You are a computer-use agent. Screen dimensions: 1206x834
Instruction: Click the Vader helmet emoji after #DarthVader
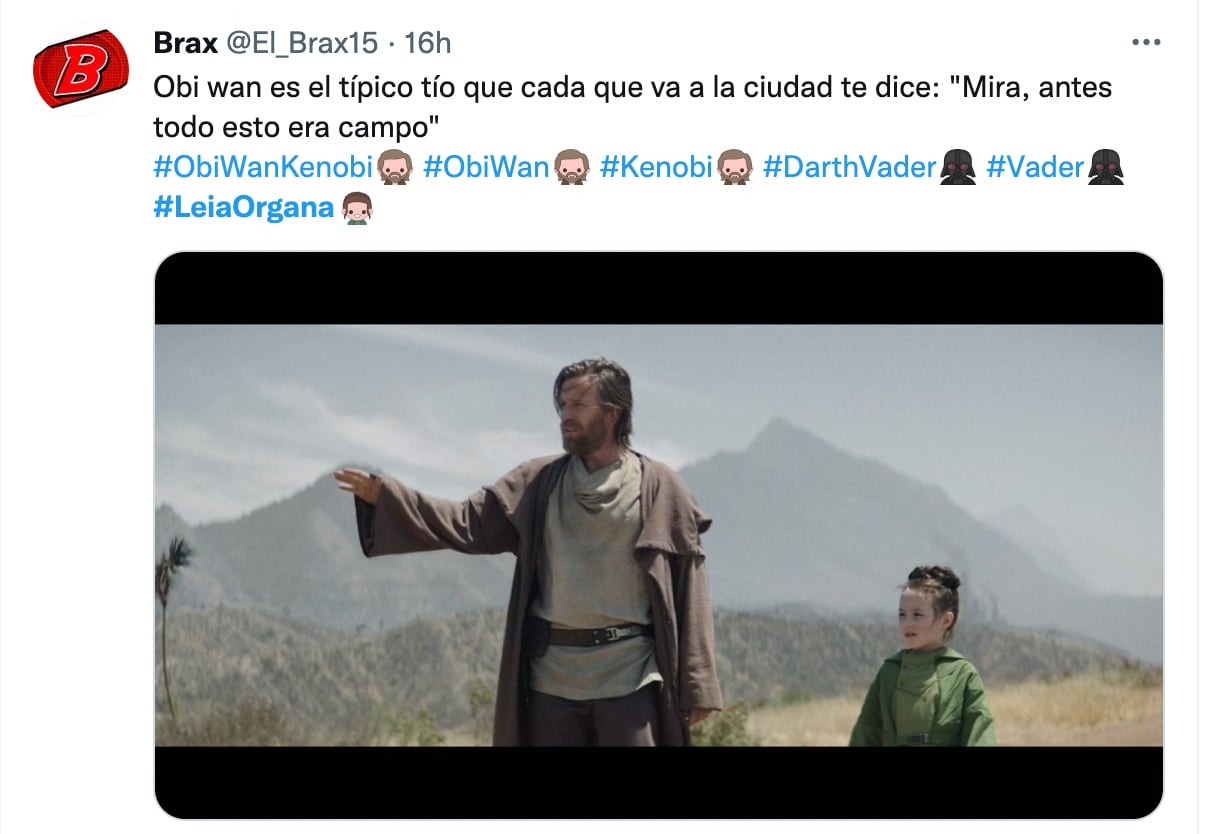coord(958,167)
